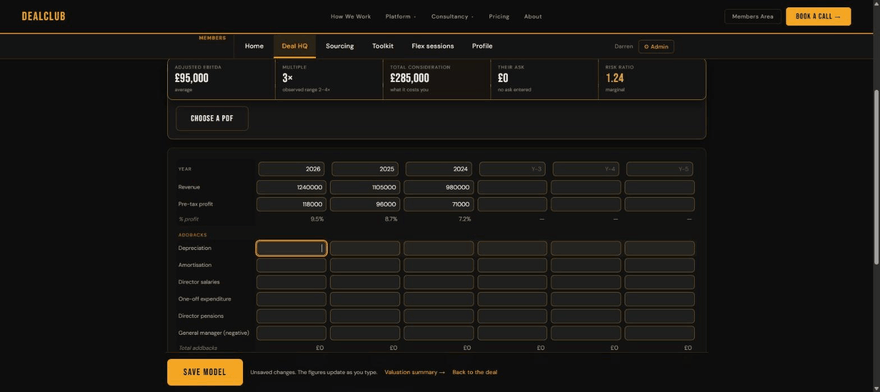Click the Amortisation field for 2024
Screen dimensions: 880x392
click(x=438, y=265)
